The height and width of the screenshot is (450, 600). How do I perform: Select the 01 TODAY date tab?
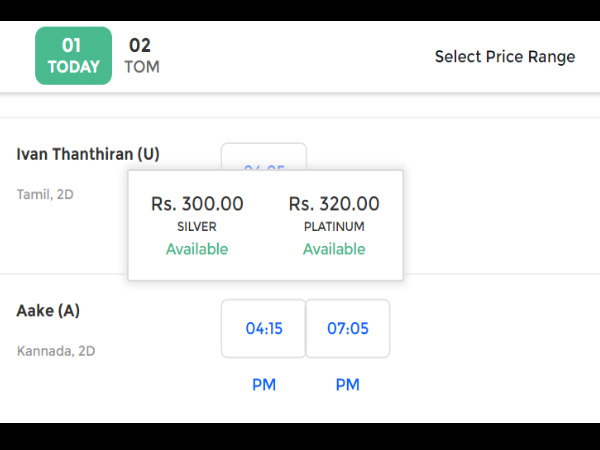tap(73, 56)
